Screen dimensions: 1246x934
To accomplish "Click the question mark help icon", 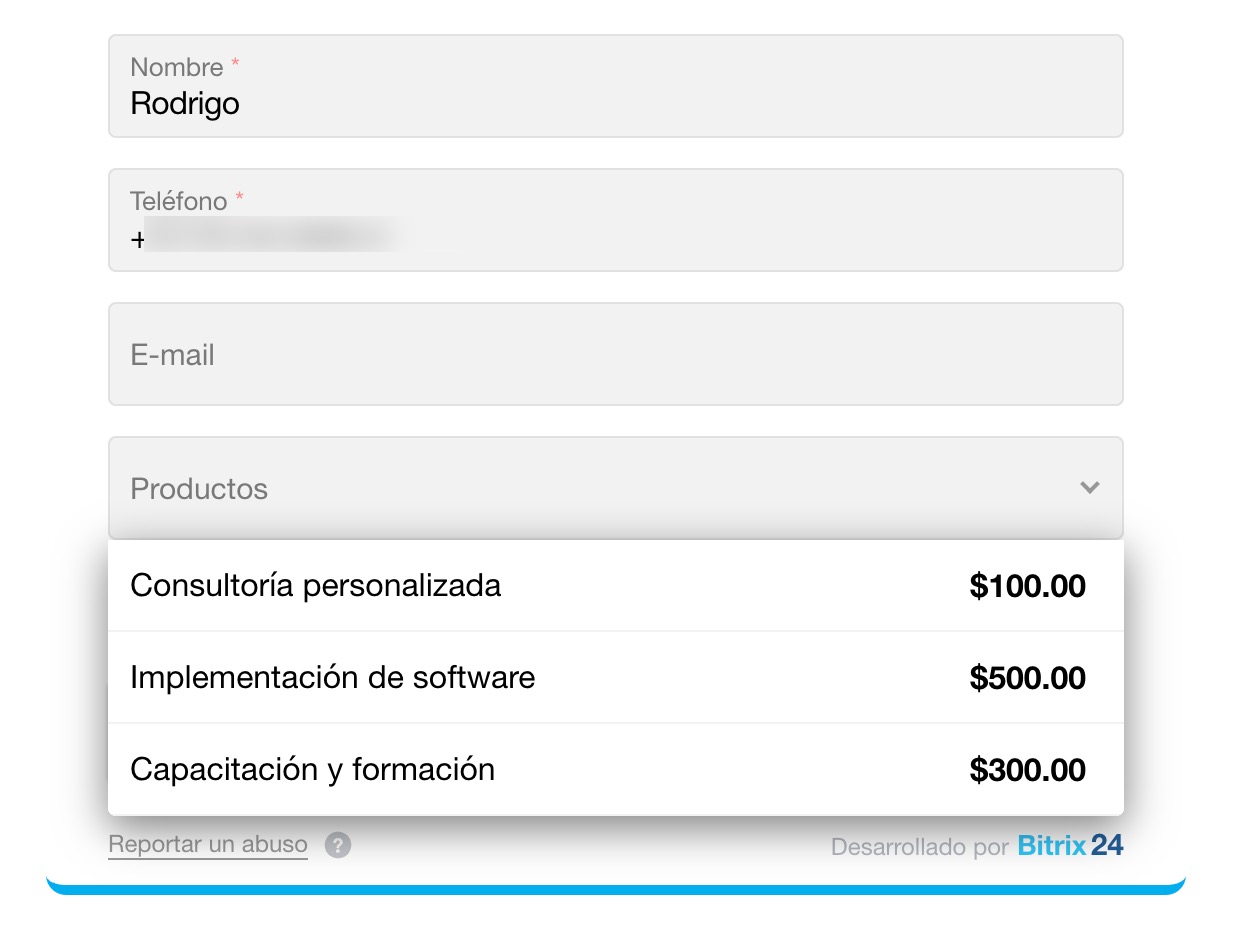I will click(x=339, y=846).
